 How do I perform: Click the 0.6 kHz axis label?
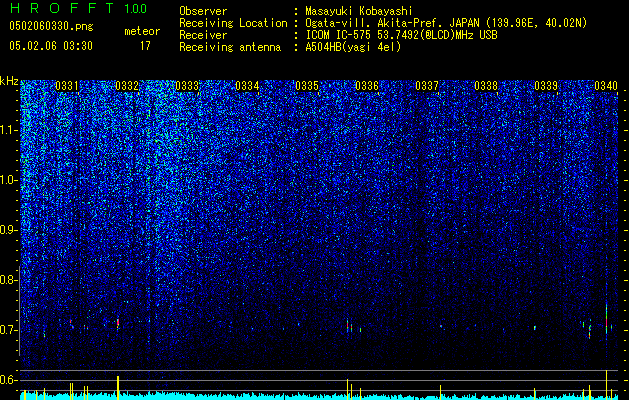coord(9,380)
